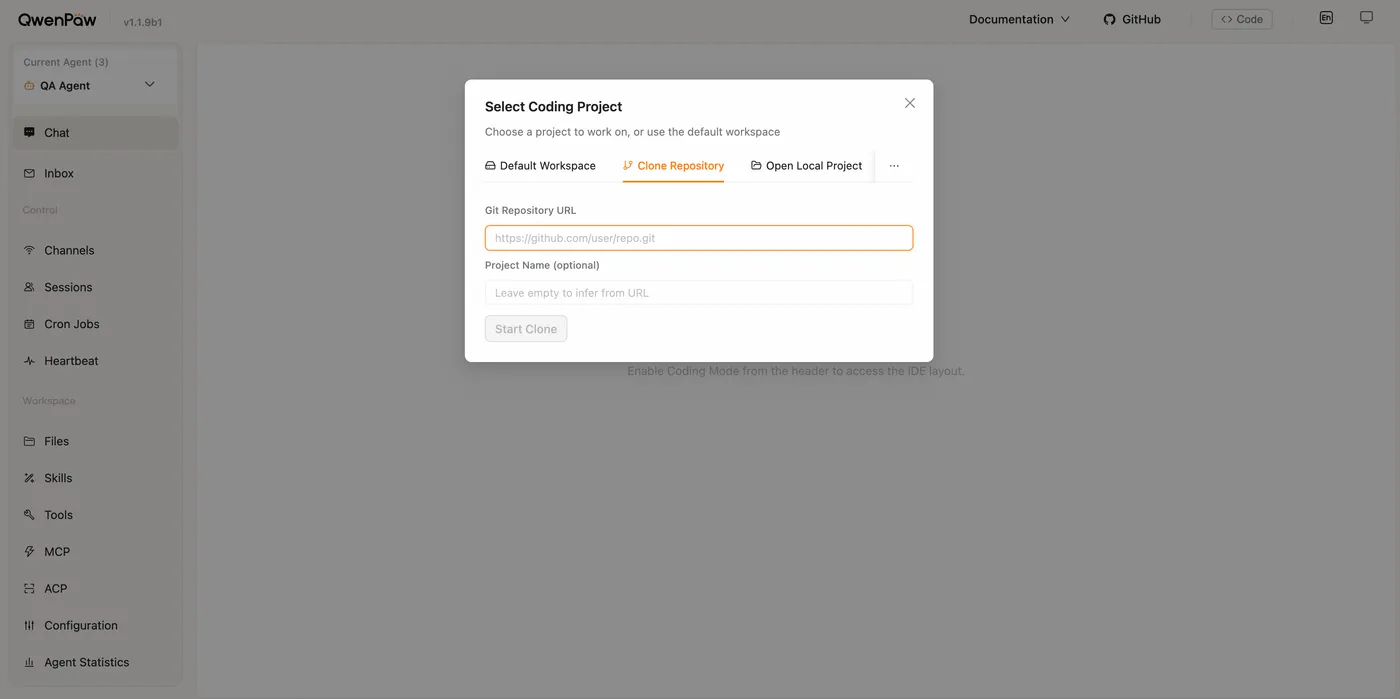Image resolution: width=1400 pixels, height=699 pixels.
Task: Focus the Git Repository URL field
Action: (699, 238)
